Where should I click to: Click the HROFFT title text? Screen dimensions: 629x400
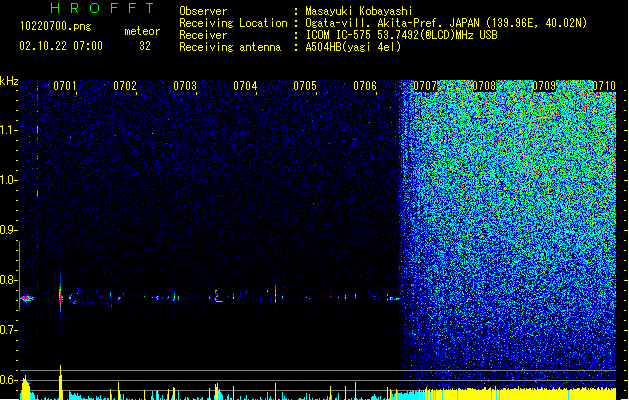(102, 8)
